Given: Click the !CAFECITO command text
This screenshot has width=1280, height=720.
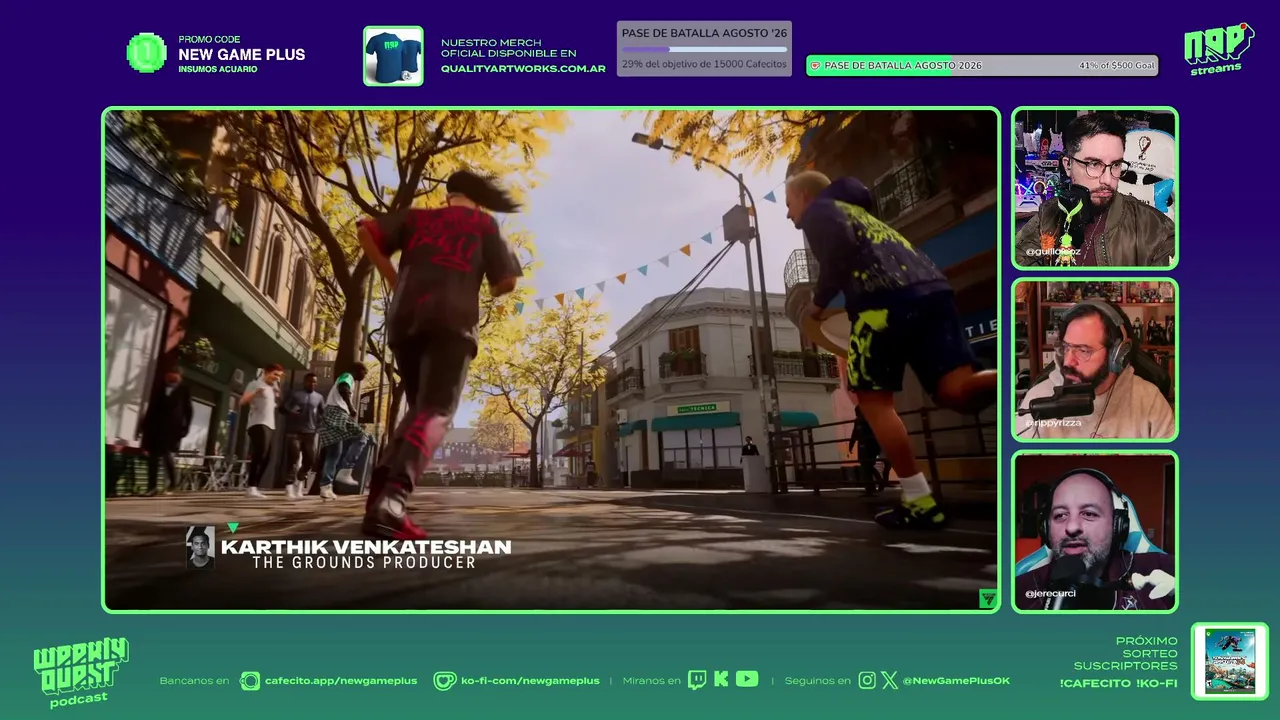Looking at the screenshot, I should 1094,683.
